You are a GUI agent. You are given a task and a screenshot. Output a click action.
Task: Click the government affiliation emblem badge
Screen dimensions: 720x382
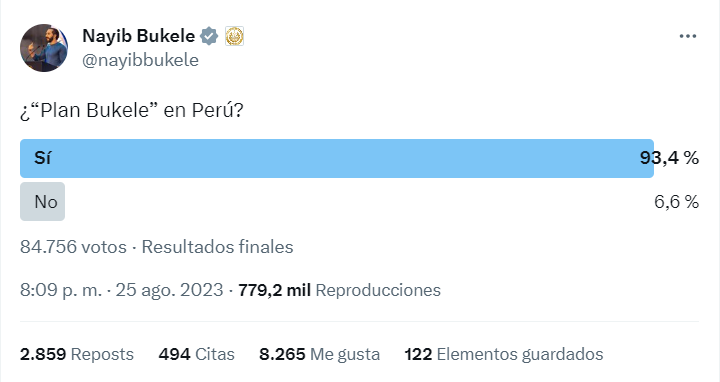pyautogui.click(x=234, y=36)
